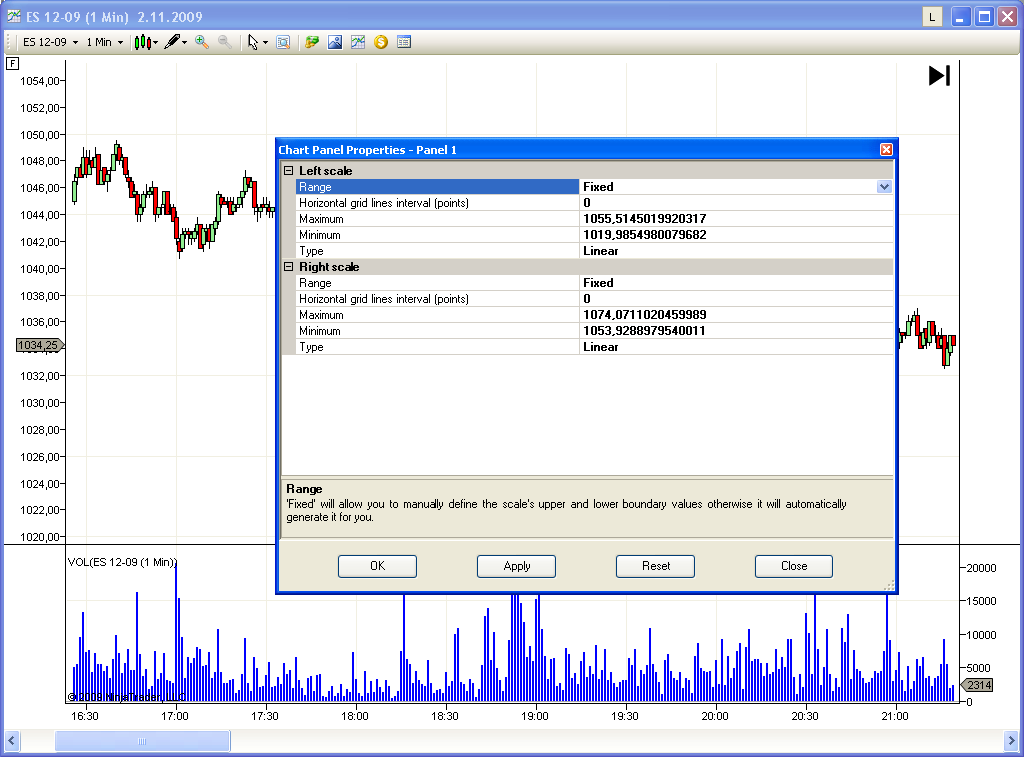Click the horizontal scrollbar thumb
Image resolution: width=1024 pixels, height=757 pixels.
[x=142, y=741]
